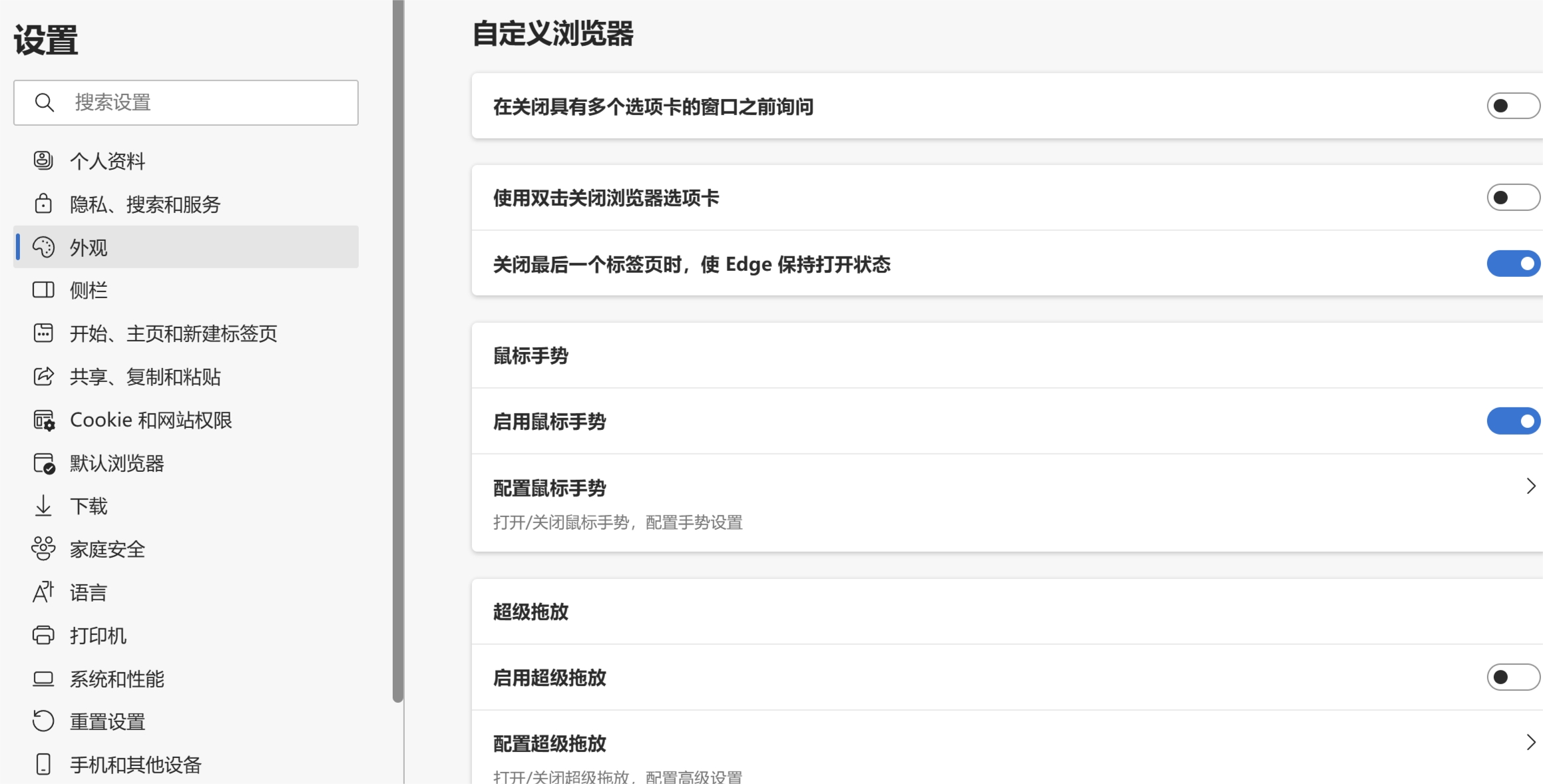Image resolution: width=1543 pixels, height=784 pixels.
Task: Click the lock icon for 隐私、搜索和服务
Action: tap(43, 204)
